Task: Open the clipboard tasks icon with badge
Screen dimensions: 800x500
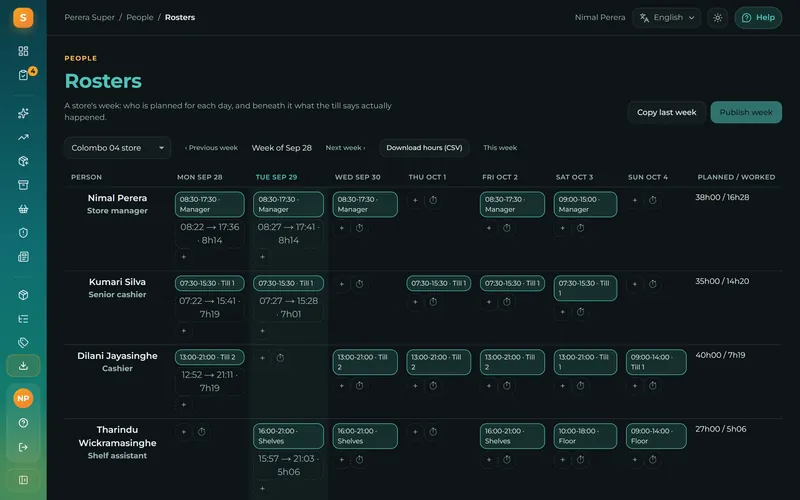Action: tap(23, 75)
